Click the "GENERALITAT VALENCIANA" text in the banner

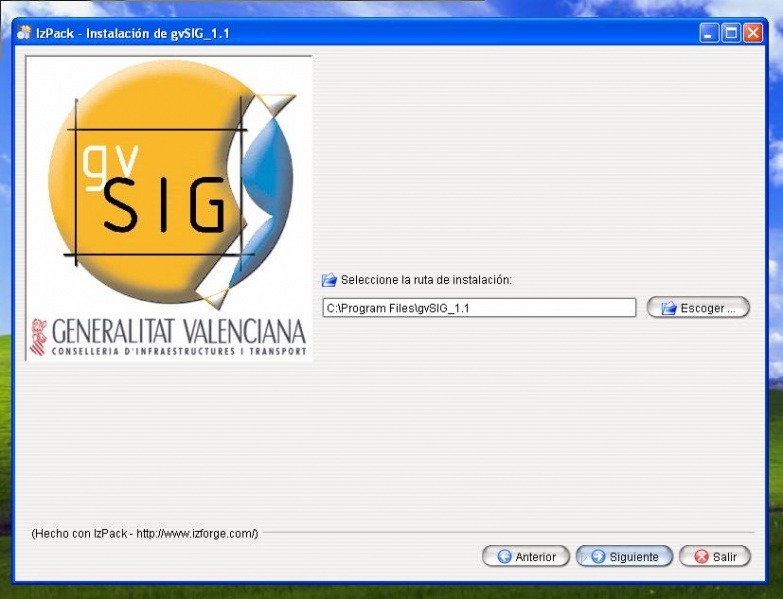point(178,331)
